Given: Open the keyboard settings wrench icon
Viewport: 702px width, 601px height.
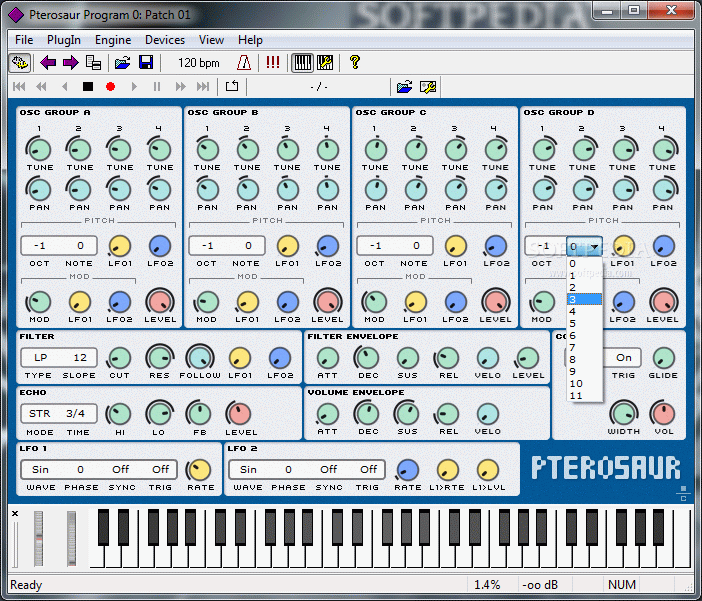Looking at the screenshot, I should point(325,63).
